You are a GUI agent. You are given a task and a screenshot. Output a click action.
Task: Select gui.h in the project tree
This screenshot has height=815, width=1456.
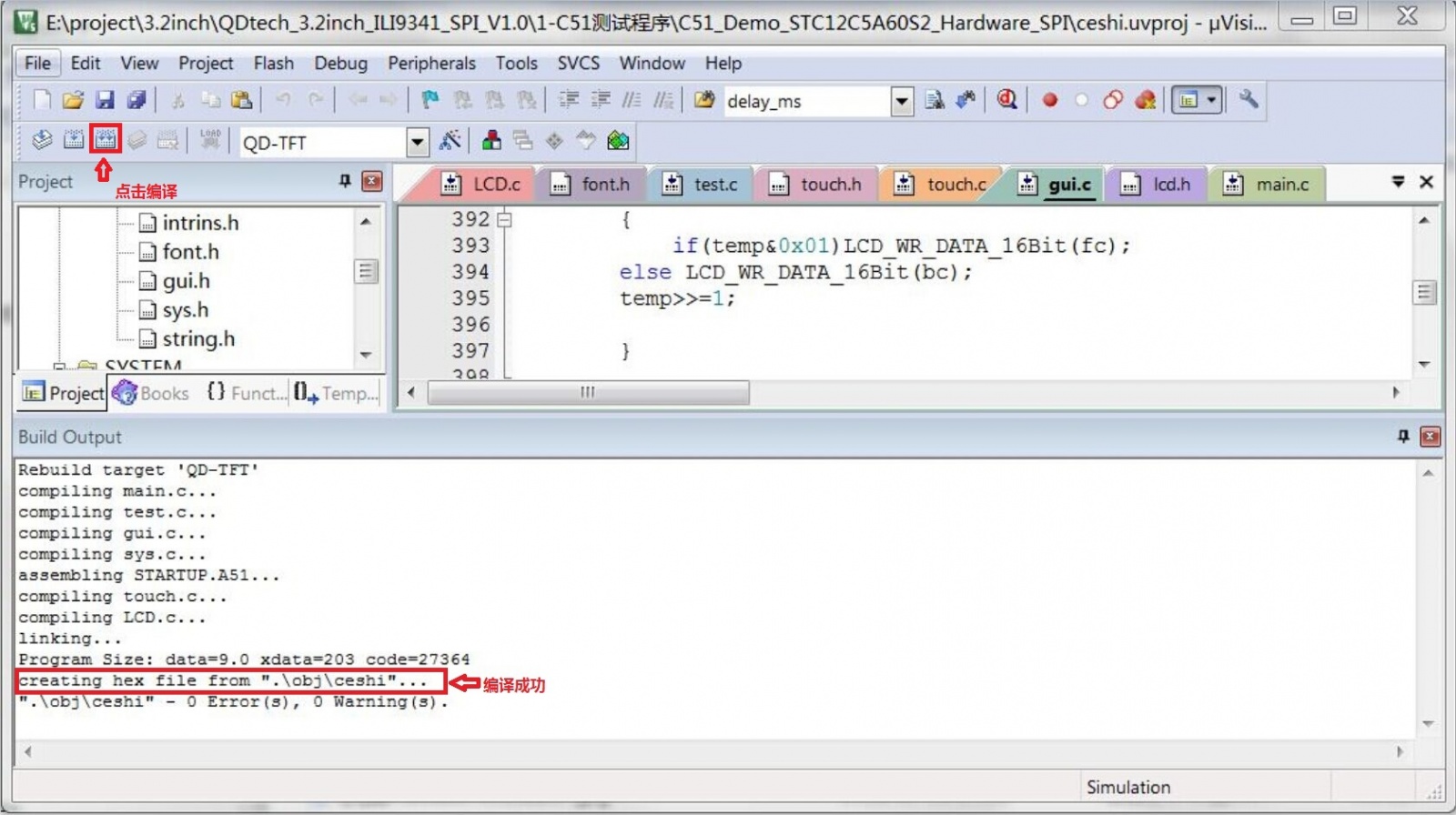pyautogui.click(x=186, y=281)
